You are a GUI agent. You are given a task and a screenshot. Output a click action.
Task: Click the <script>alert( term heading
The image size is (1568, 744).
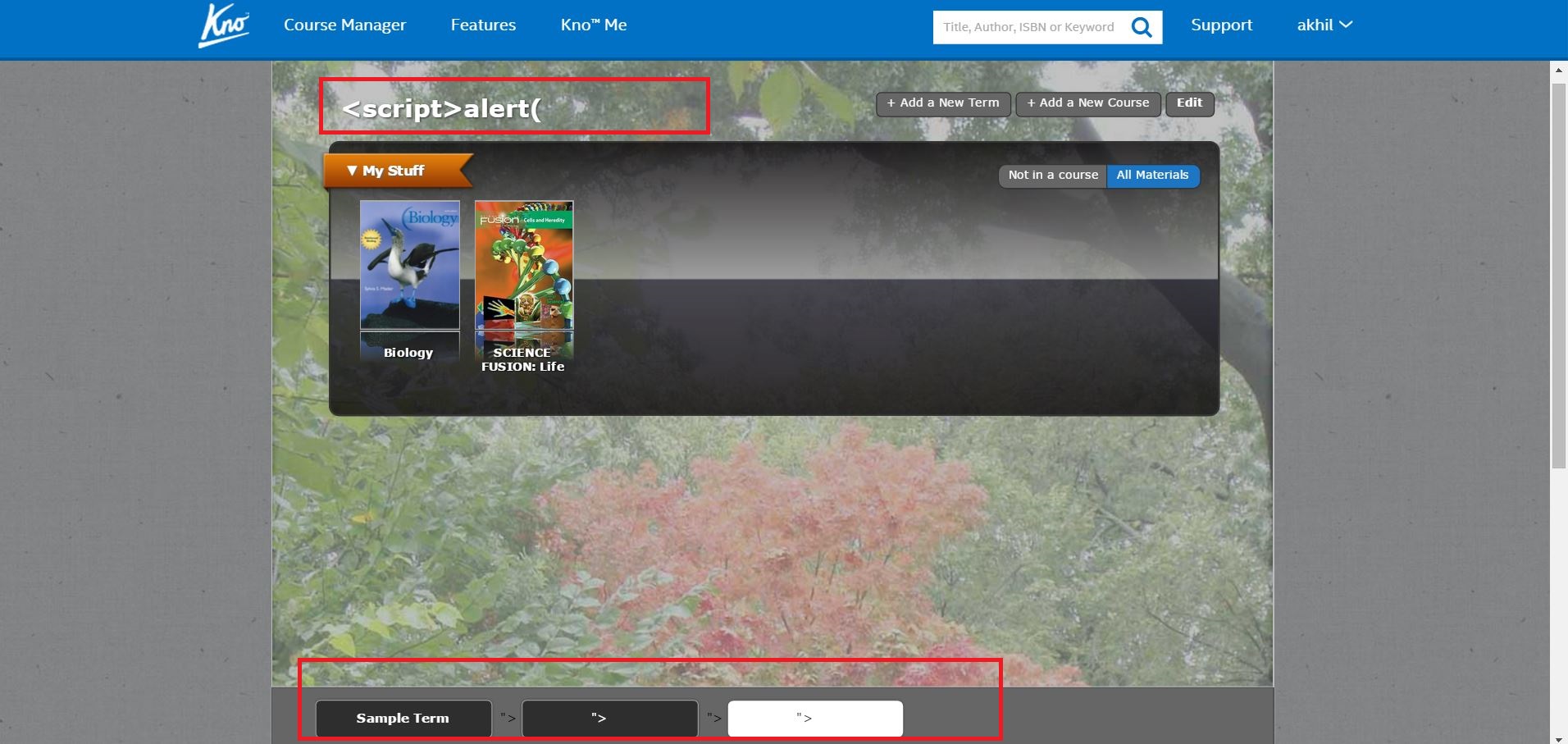(x=441, y=108)
